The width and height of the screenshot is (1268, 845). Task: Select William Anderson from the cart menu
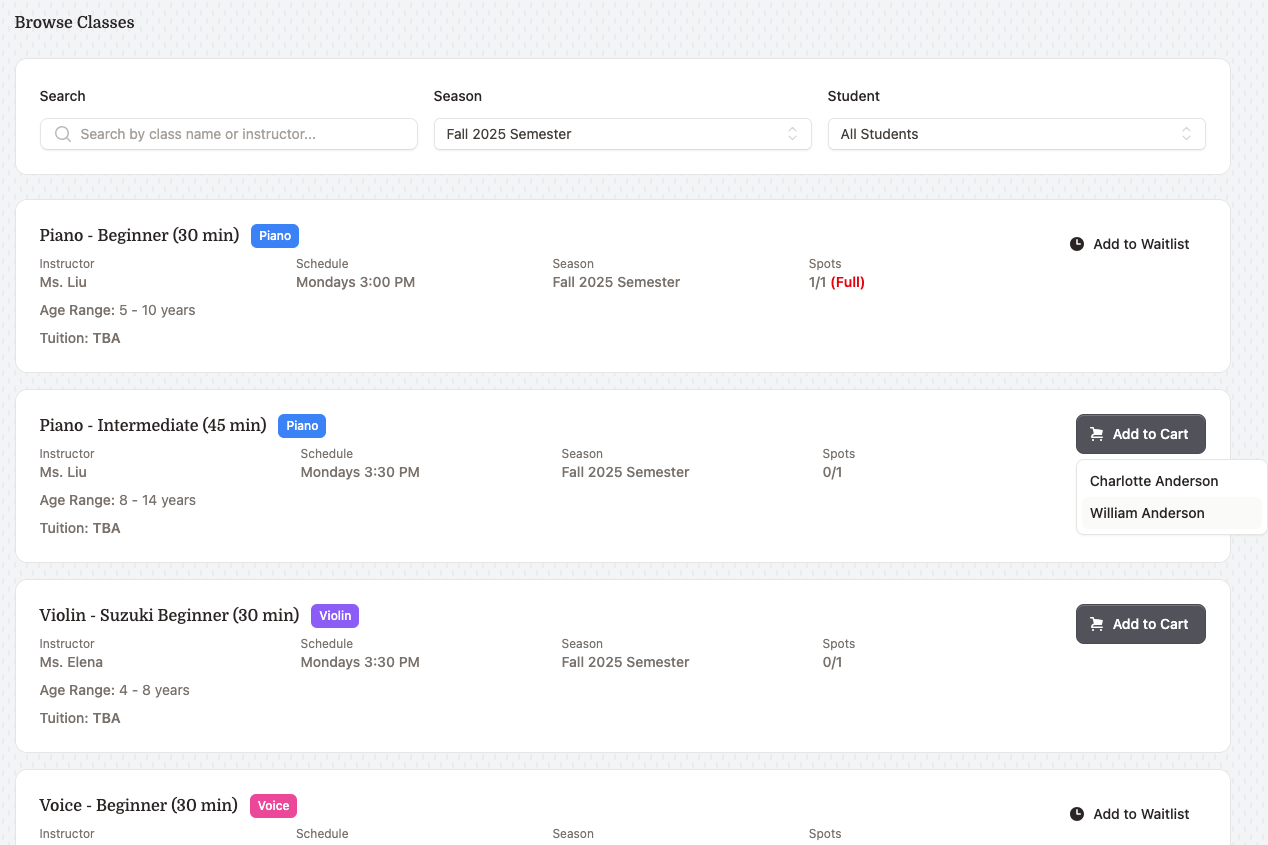1147,513
